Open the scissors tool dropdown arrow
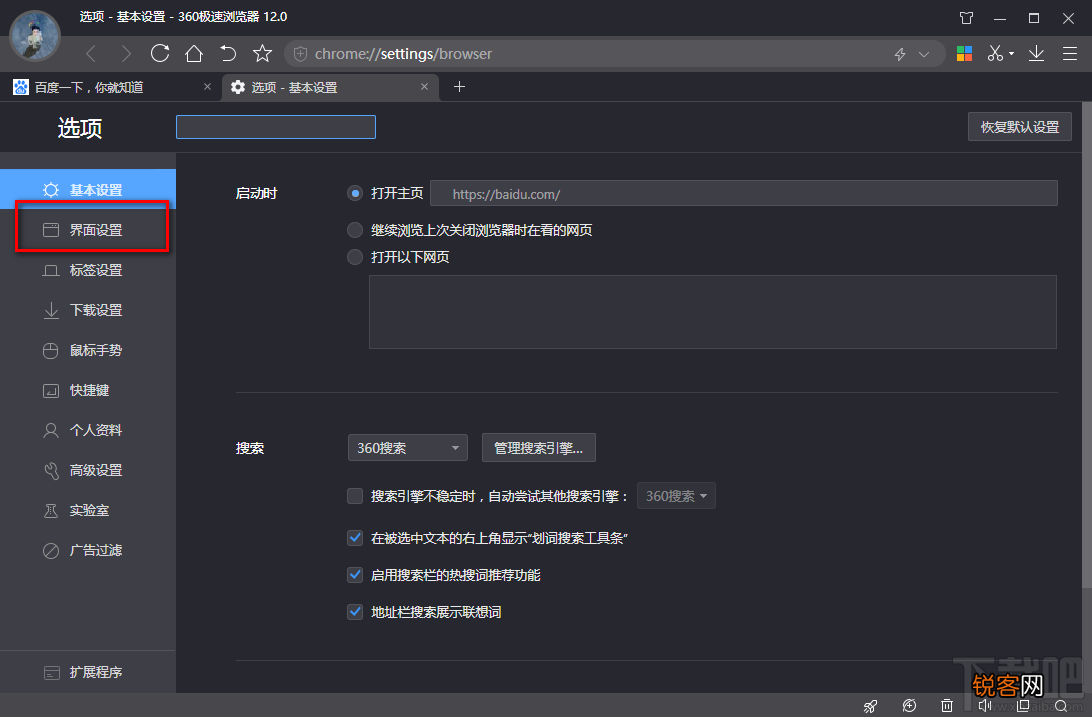1092x717 pixels. click(1011, 54)
